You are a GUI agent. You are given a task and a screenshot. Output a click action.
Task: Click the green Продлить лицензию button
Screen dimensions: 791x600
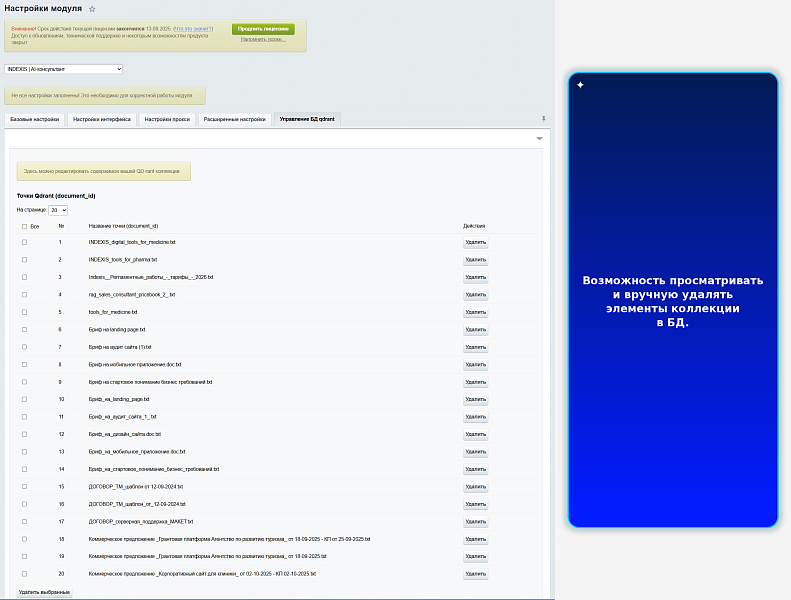click(x=263, y=29)
